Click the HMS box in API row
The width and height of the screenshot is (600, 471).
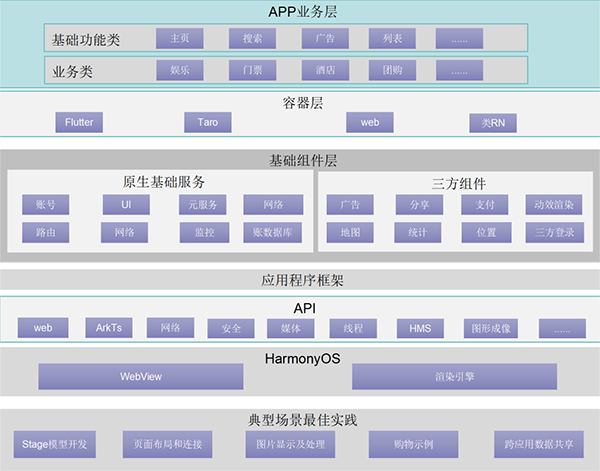pos(420,328)
